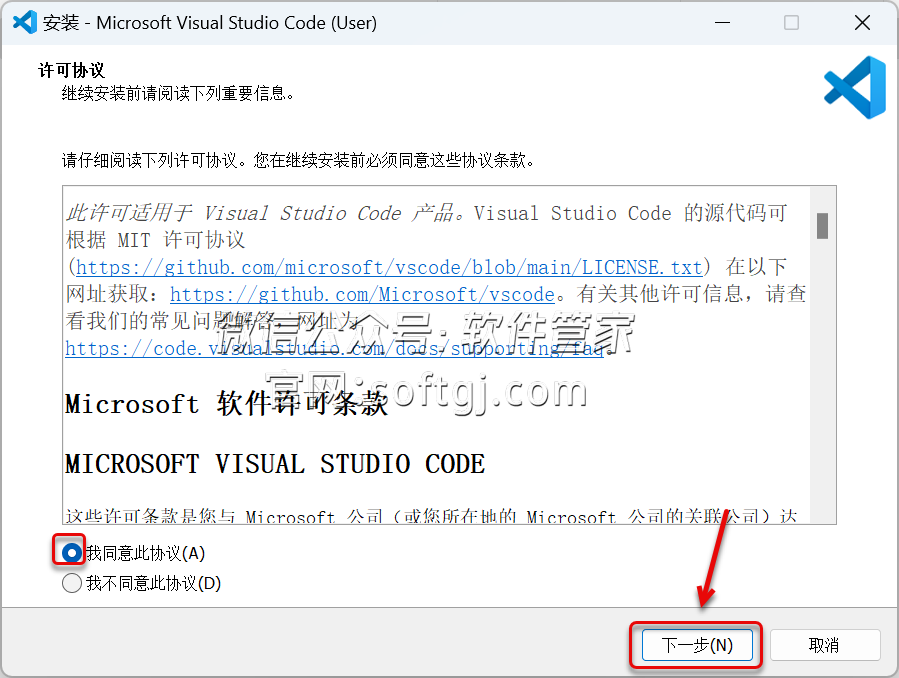Click the '许可协议' page title
Viewport: 899px width, 678px height.
coord(72,70)
